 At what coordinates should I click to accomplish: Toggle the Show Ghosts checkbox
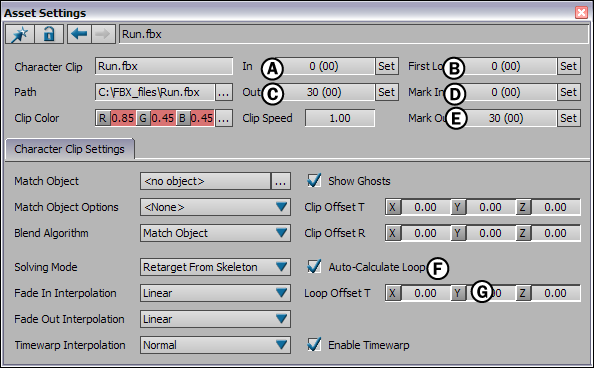point(314,181)
